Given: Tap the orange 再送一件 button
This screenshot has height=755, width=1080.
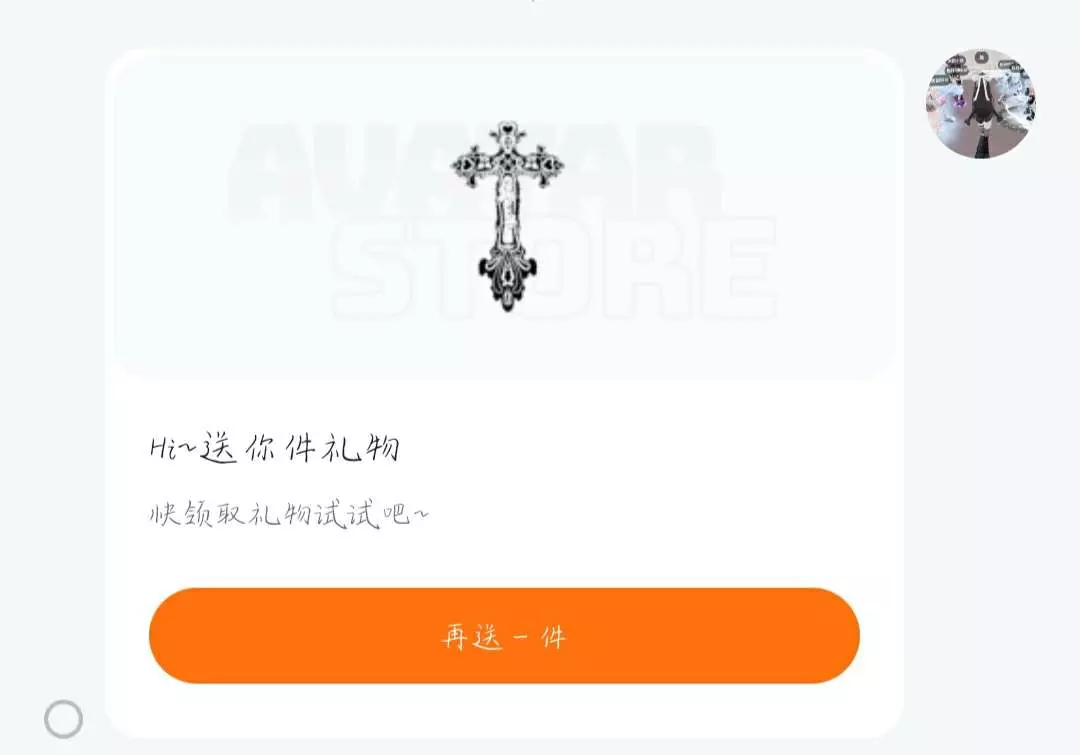Looking at the screenshot, I should click(x=504, y=635).
